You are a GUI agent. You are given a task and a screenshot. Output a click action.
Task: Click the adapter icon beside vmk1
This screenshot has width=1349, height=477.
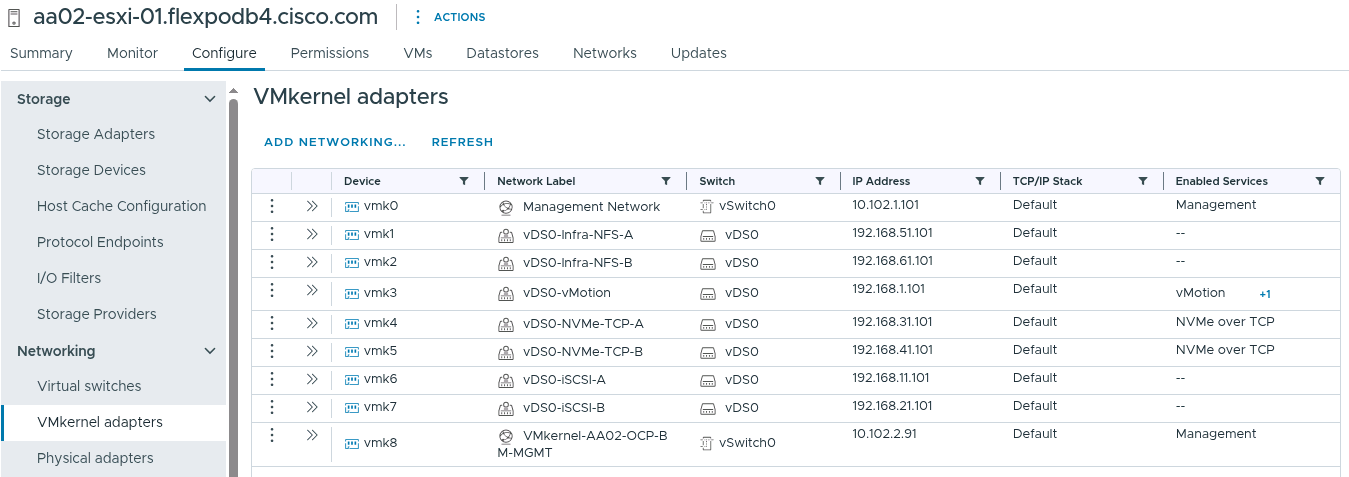pos(351,235)
